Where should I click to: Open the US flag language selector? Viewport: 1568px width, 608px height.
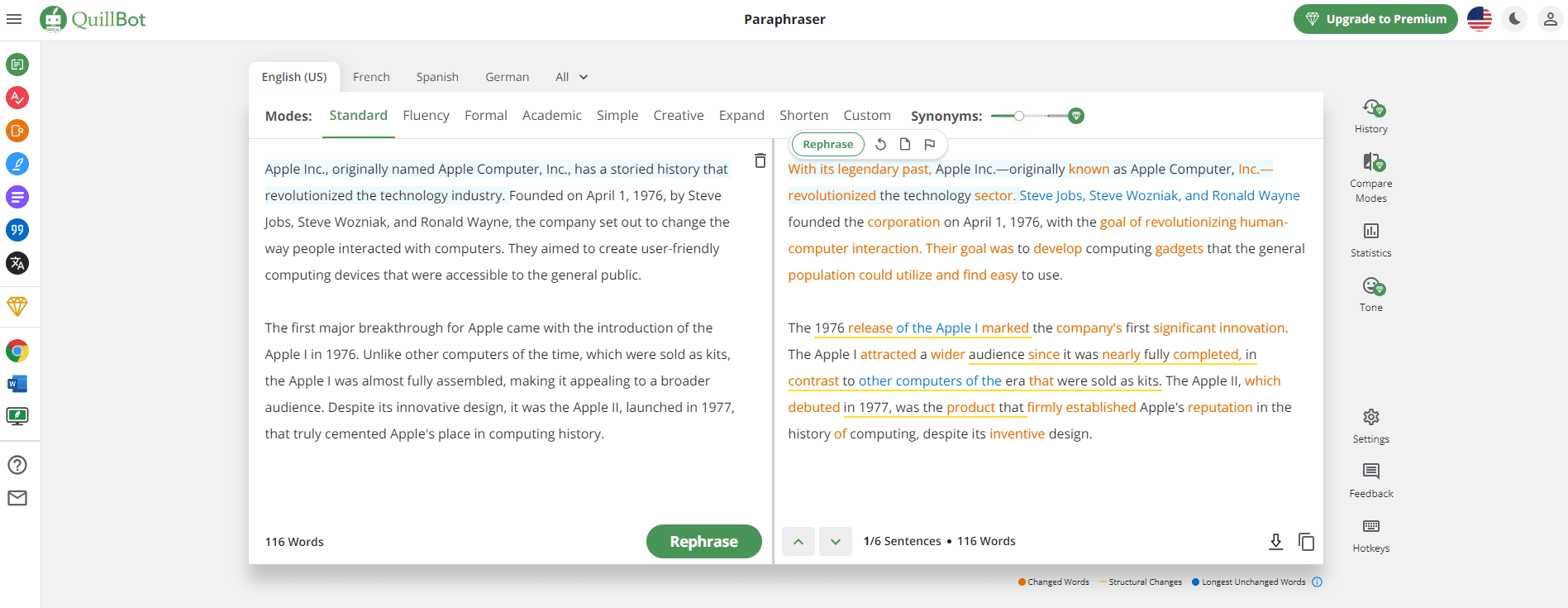pyautogui.click(x=1479, y=19)
